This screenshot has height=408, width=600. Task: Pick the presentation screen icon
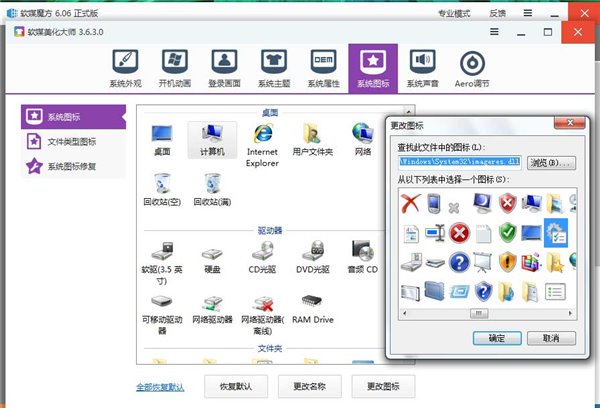click(483, 262)
